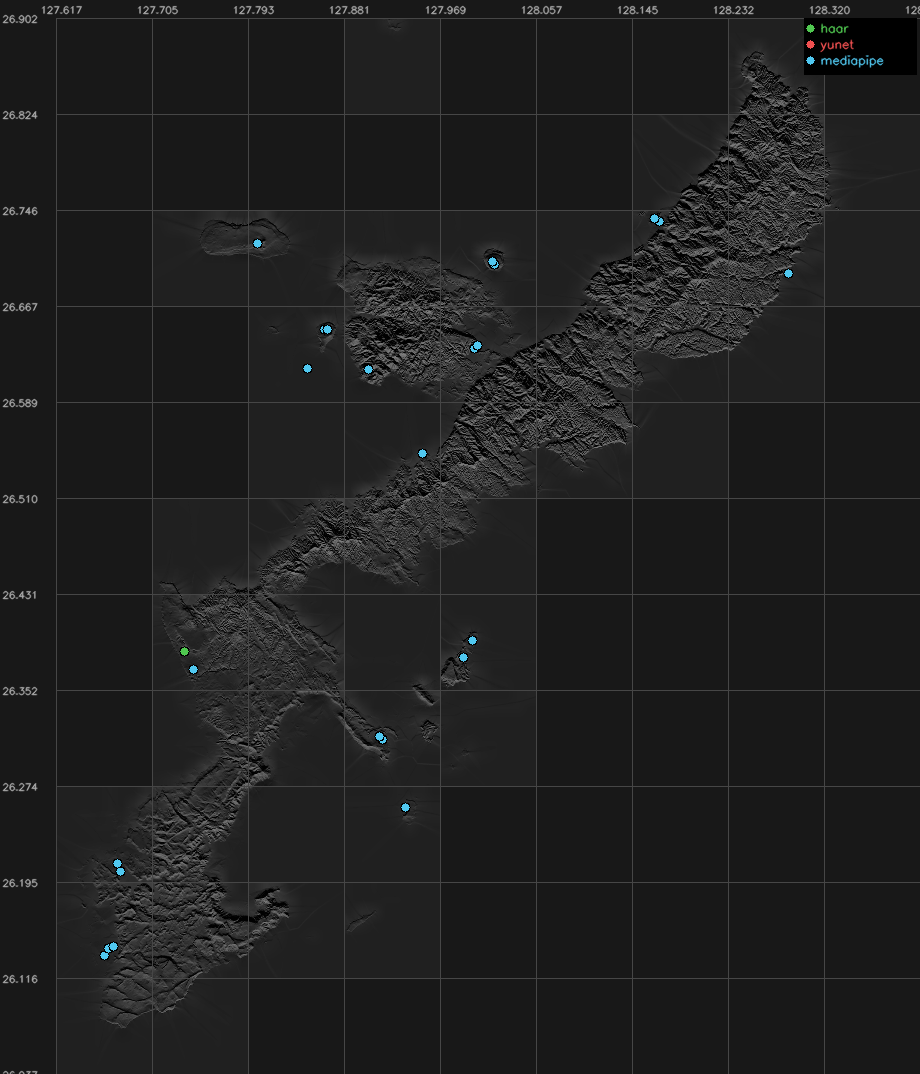The height and width of the screenshot is (1074, 920).
Task: Click the longitude label 128.145
Action: point(637,10)
